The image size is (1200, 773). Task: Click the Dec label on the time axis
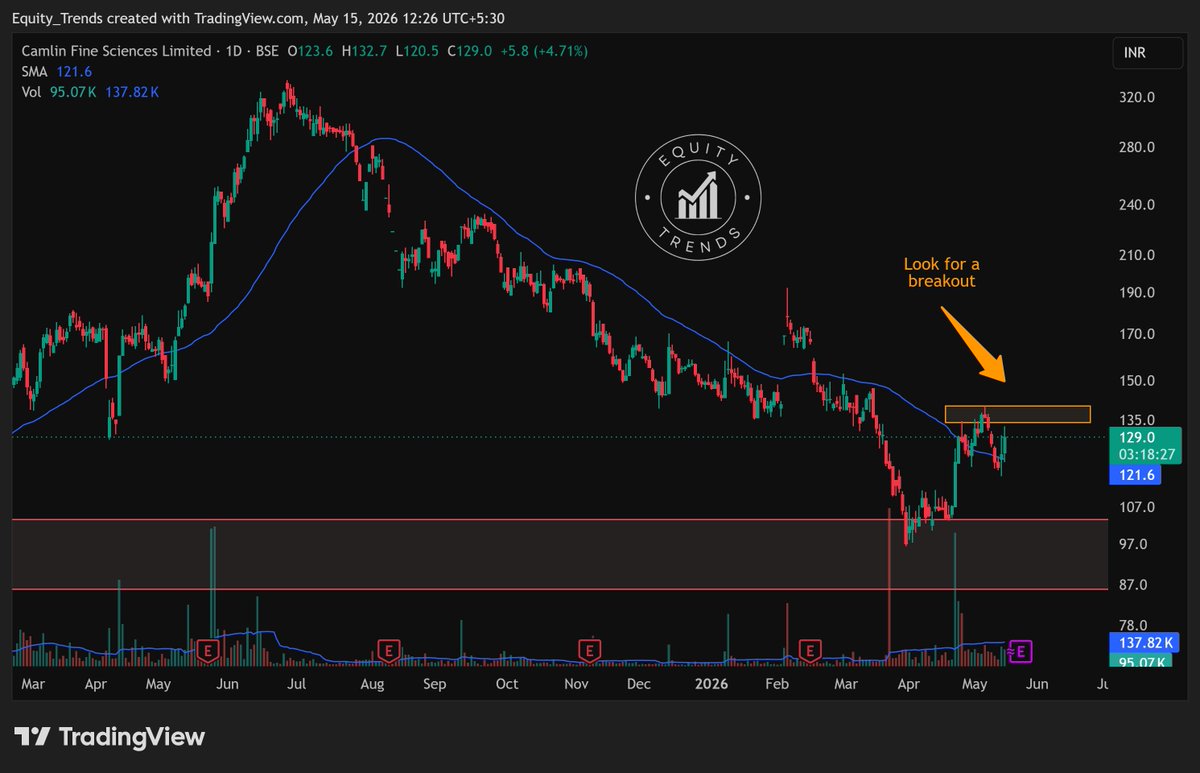(x=638, y=685)
